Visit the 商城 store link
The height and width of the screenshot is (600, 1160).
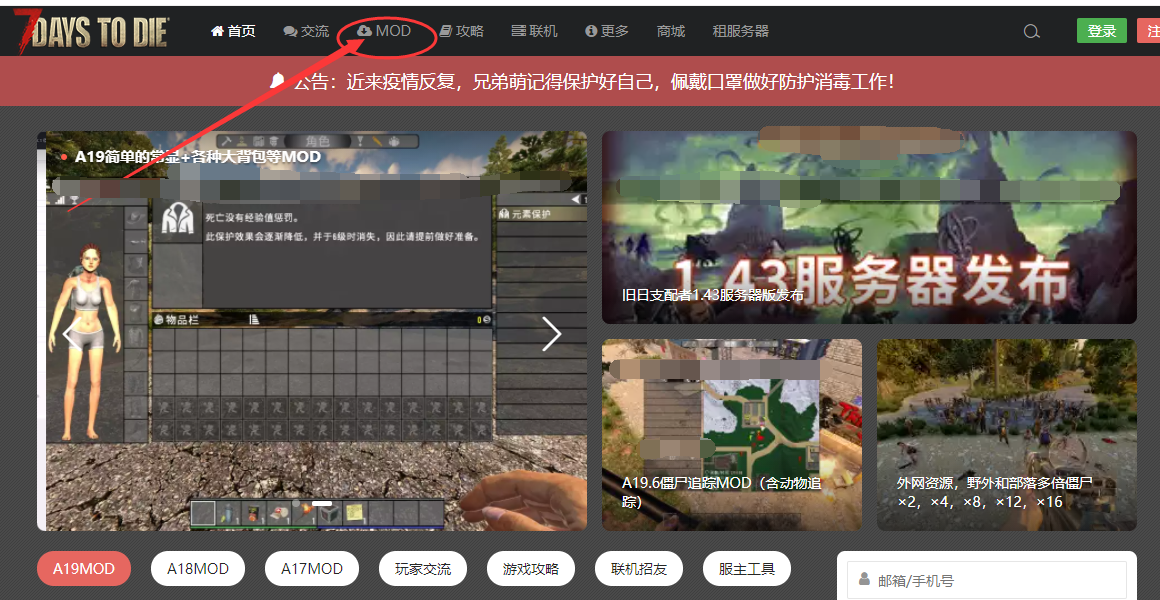tap(671, 31)
